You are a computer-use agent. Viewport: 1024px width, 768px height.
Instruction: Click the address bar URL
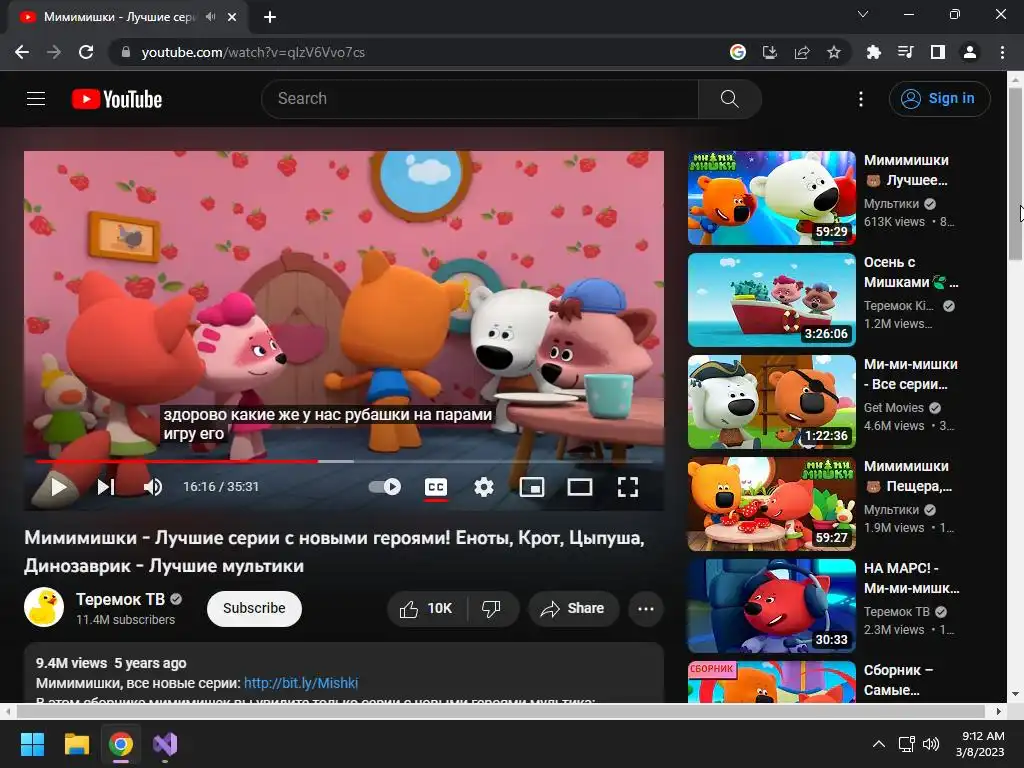[x=253, y=52]
